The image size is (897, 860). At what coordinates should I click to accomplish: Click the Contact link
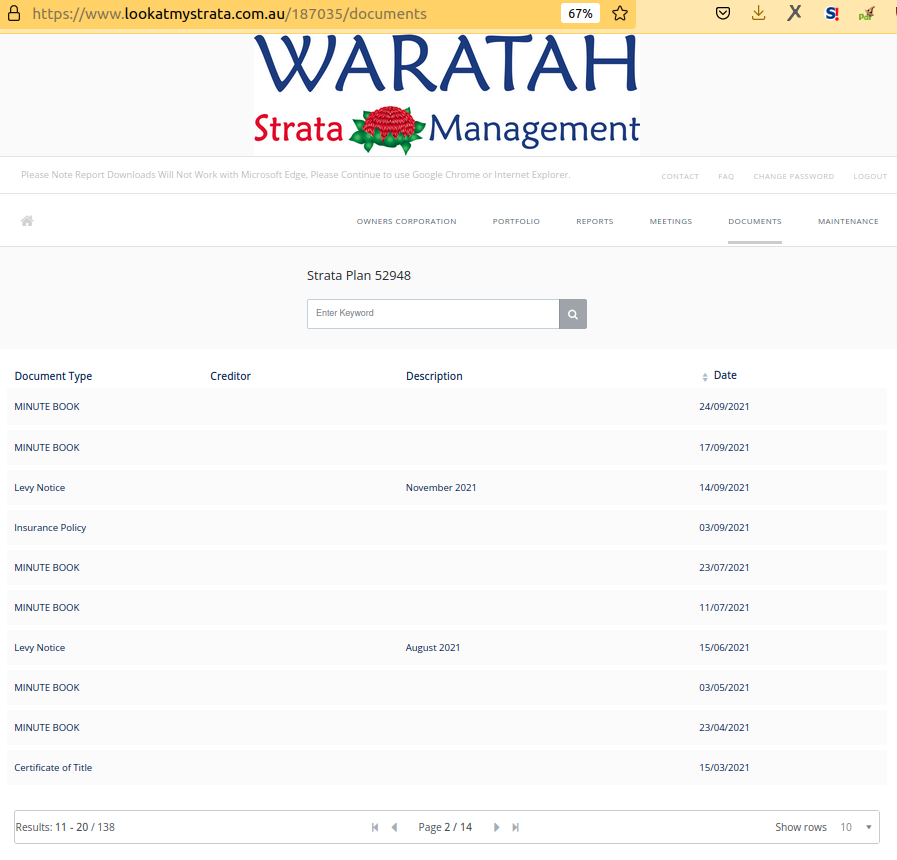pyautogui.click(x=680, y=176)
